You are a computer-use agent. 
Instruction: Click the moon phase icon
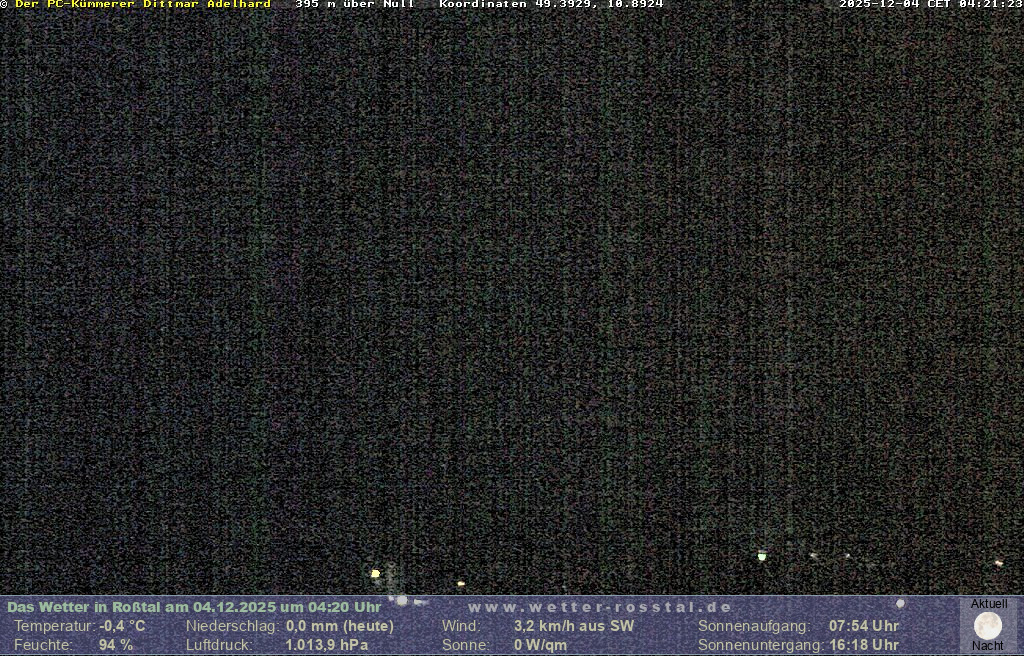988,626
